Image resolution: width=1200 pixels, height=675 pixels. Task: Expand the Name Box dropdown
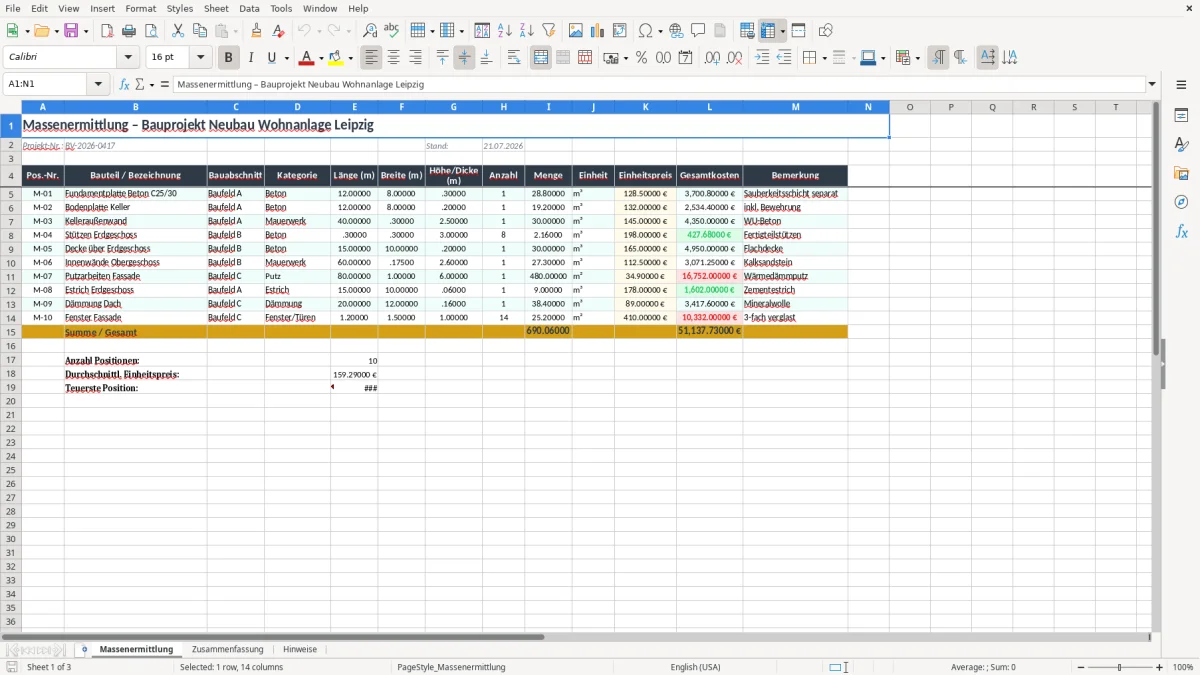click(98, 84)
